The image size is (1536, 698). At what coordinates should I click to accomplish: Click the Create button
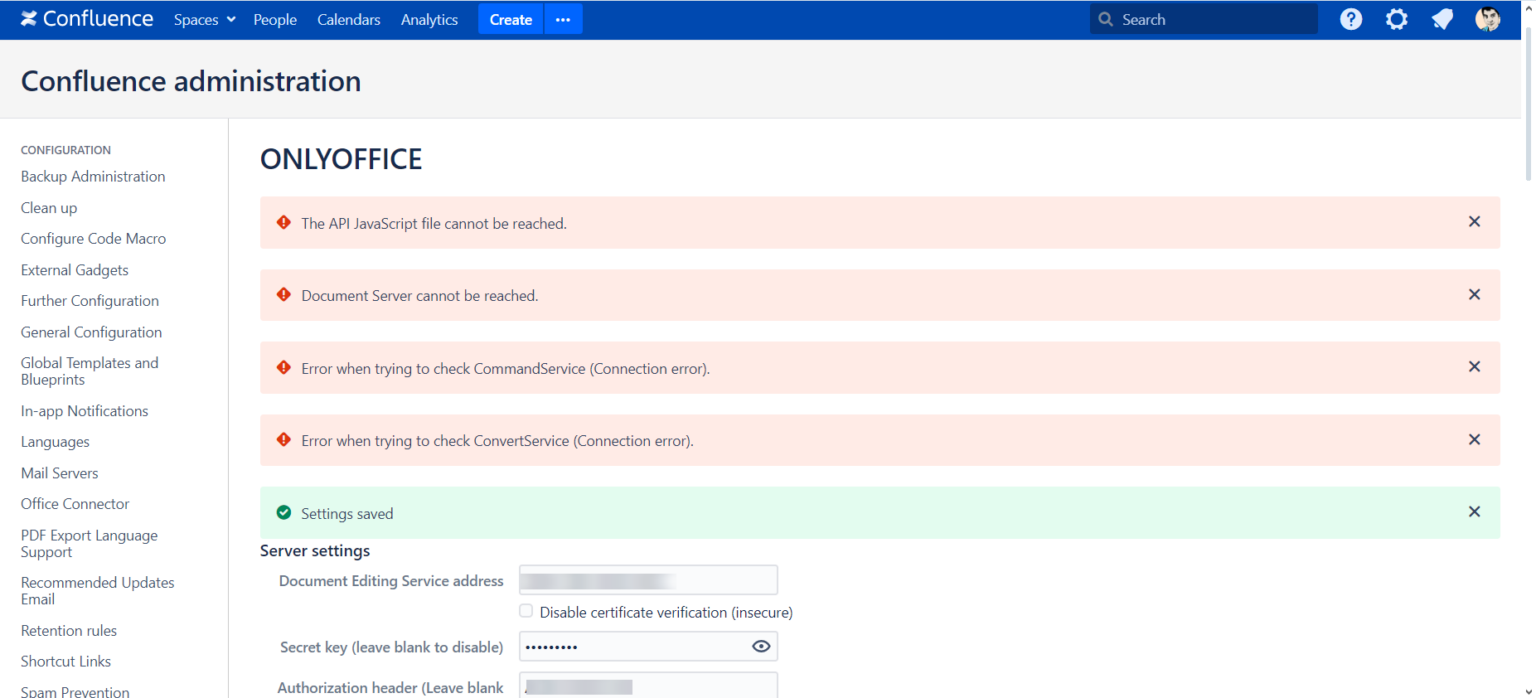(x=510, y=18)
